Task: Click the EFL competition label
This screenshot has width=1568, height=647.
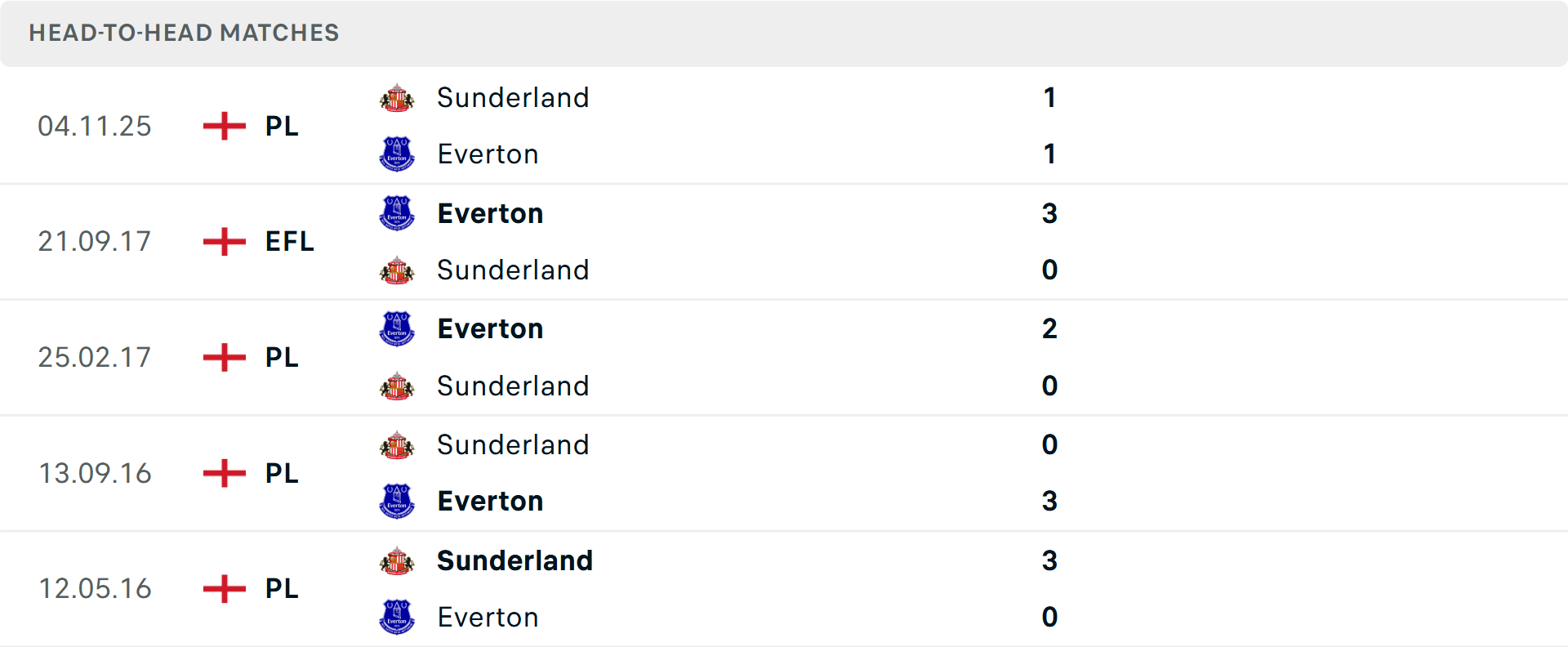Action: pyautogui.click(x=289, y=242)
